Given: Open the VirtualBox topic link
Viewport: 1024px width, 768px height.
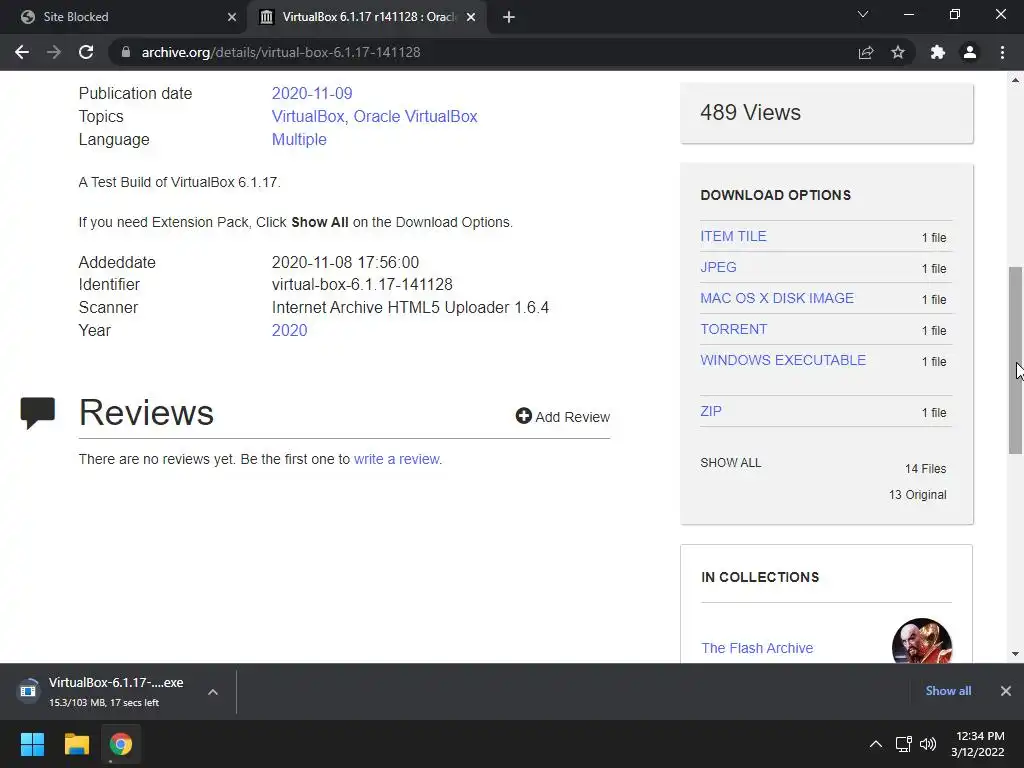Looking at the screenshot, I should (308, 116).
